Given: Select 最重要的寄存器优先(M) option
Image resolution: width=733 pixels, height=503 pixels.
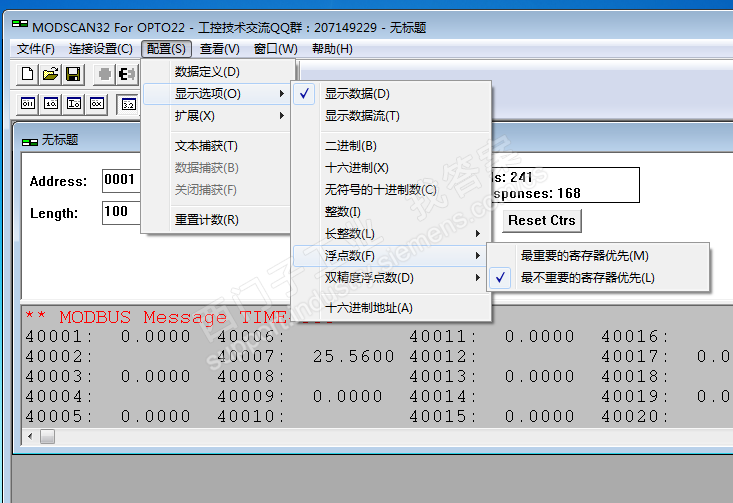Looking at the screenshot, I should [598, 256].
